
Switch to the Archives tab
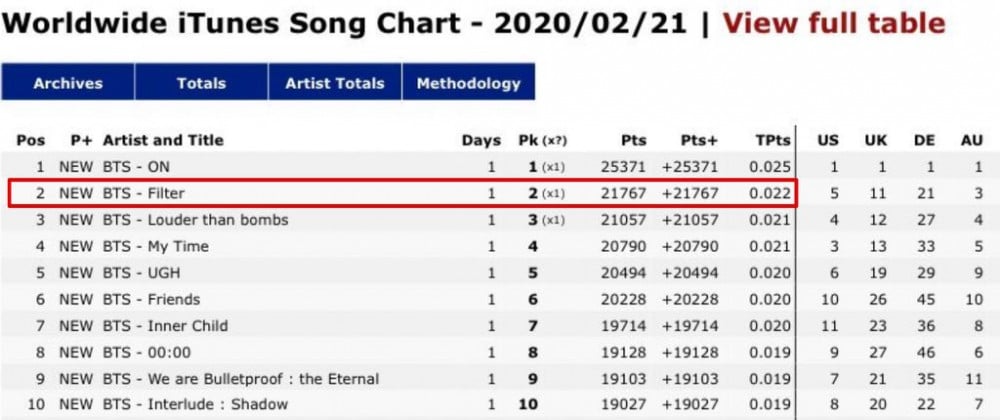click(x=68, y=84)
